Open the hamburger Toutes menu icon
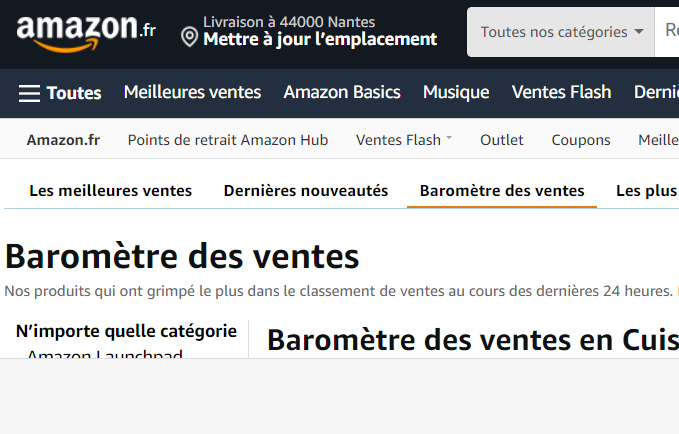Image resolution: width=679 pixels, height=434 pixels. point(29,93)
